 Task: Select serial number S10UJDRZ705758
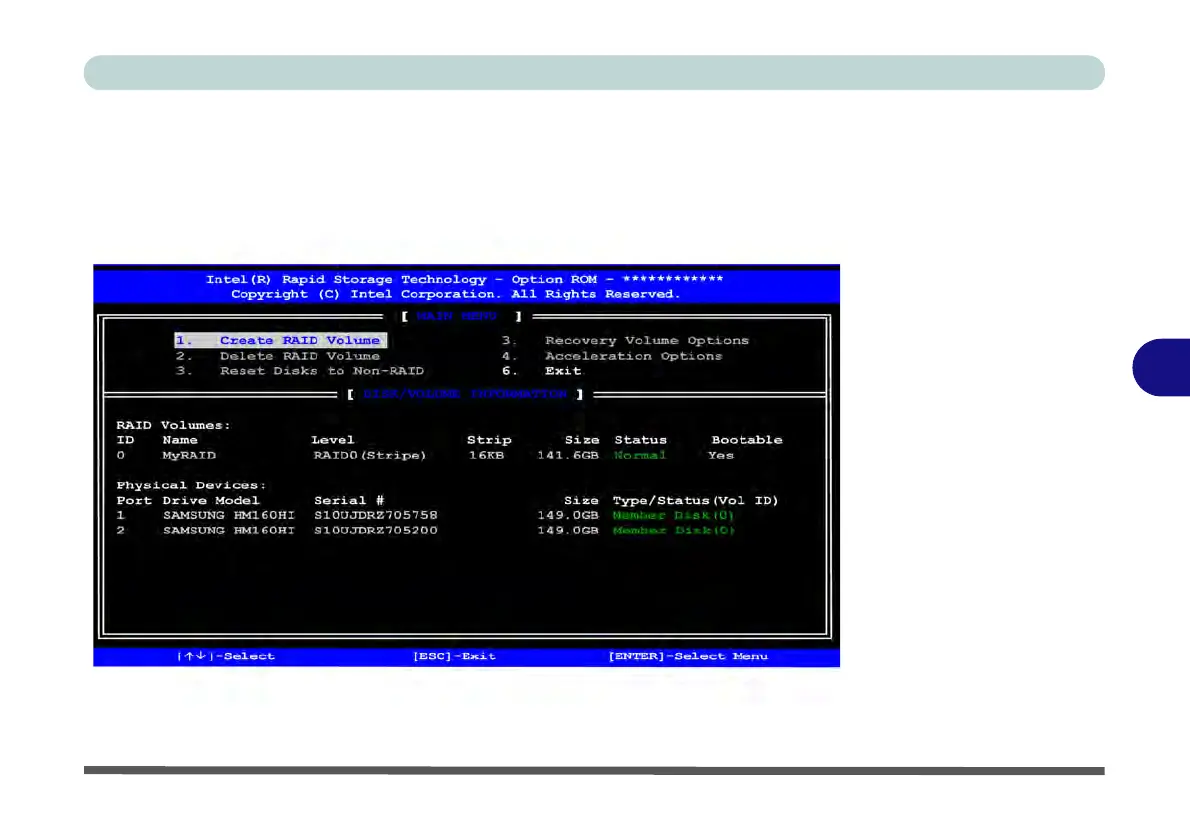[375, 515]
